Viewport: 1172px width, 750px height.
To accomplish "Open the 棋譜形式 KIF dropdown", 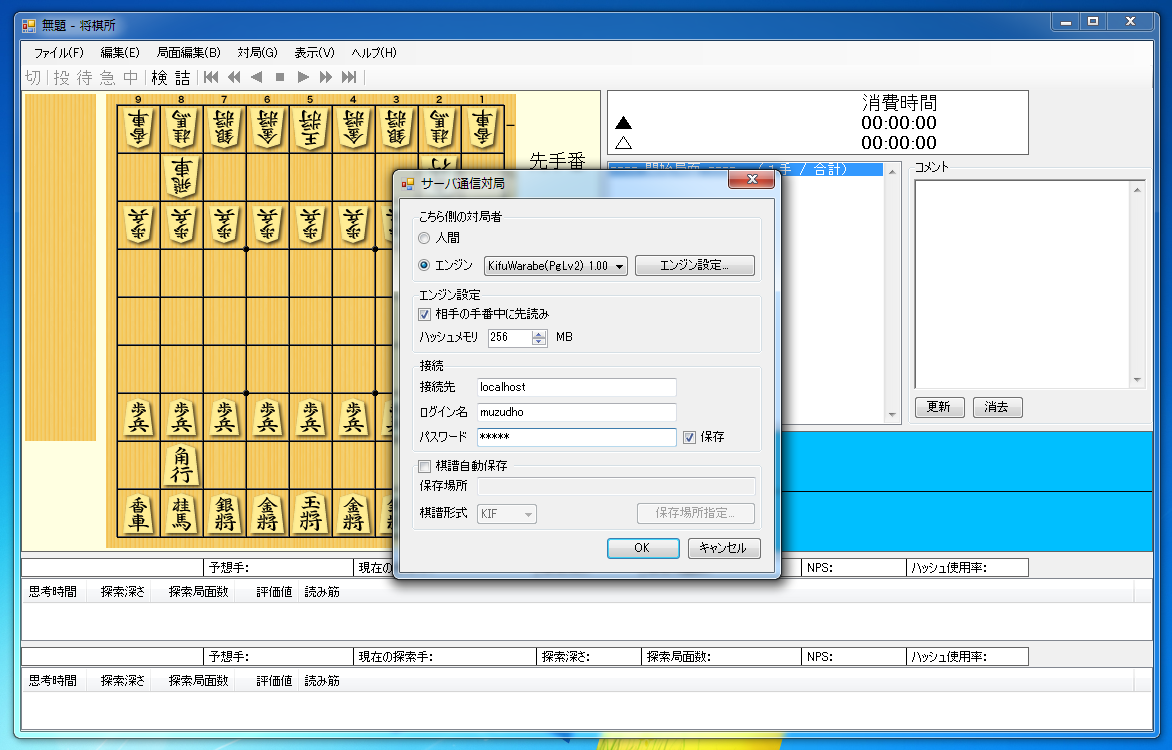I will [x=507, y=514].
